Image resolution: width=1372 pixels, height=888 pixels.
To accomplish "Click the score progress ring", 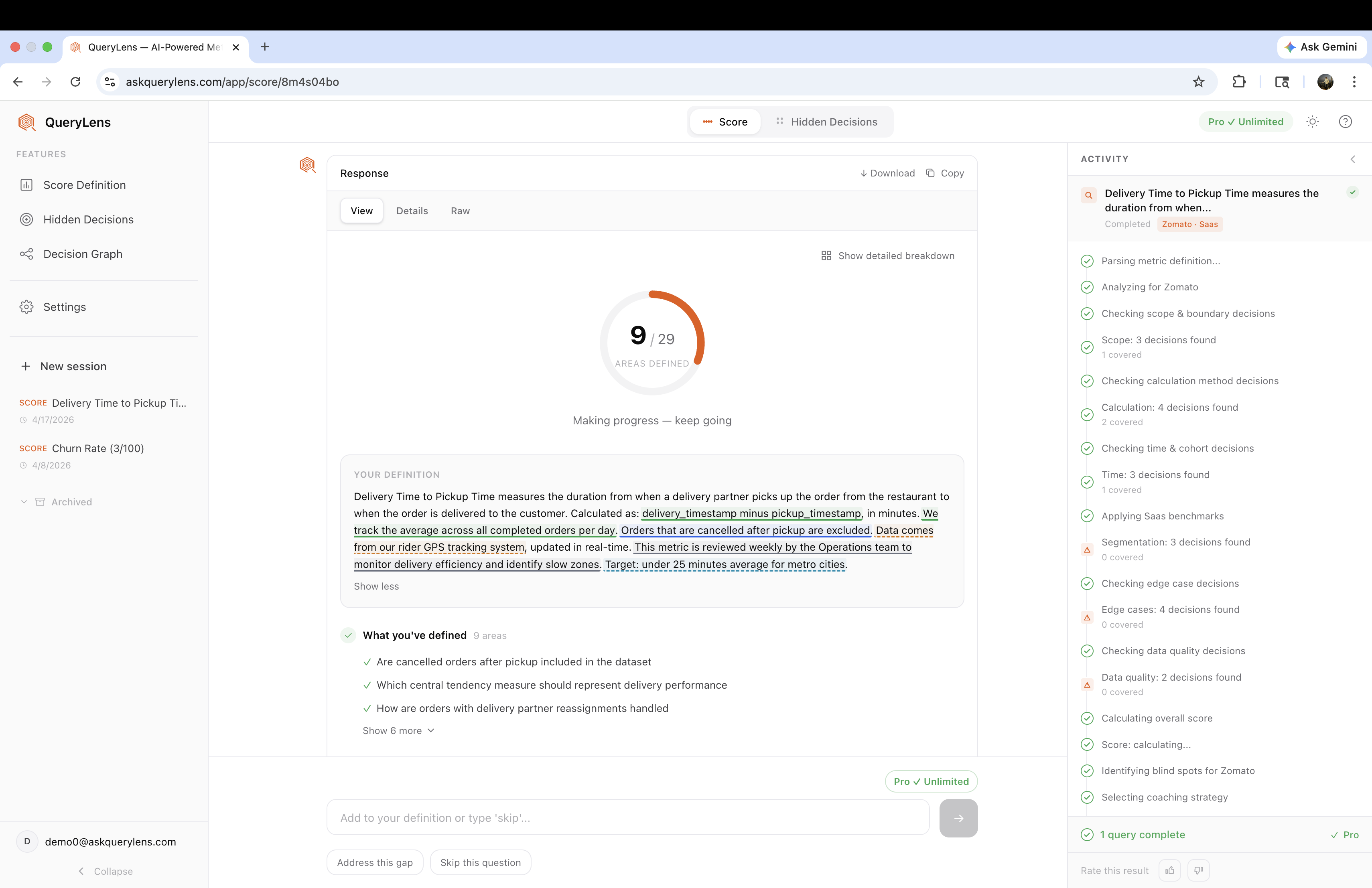I will pos(652,343).
